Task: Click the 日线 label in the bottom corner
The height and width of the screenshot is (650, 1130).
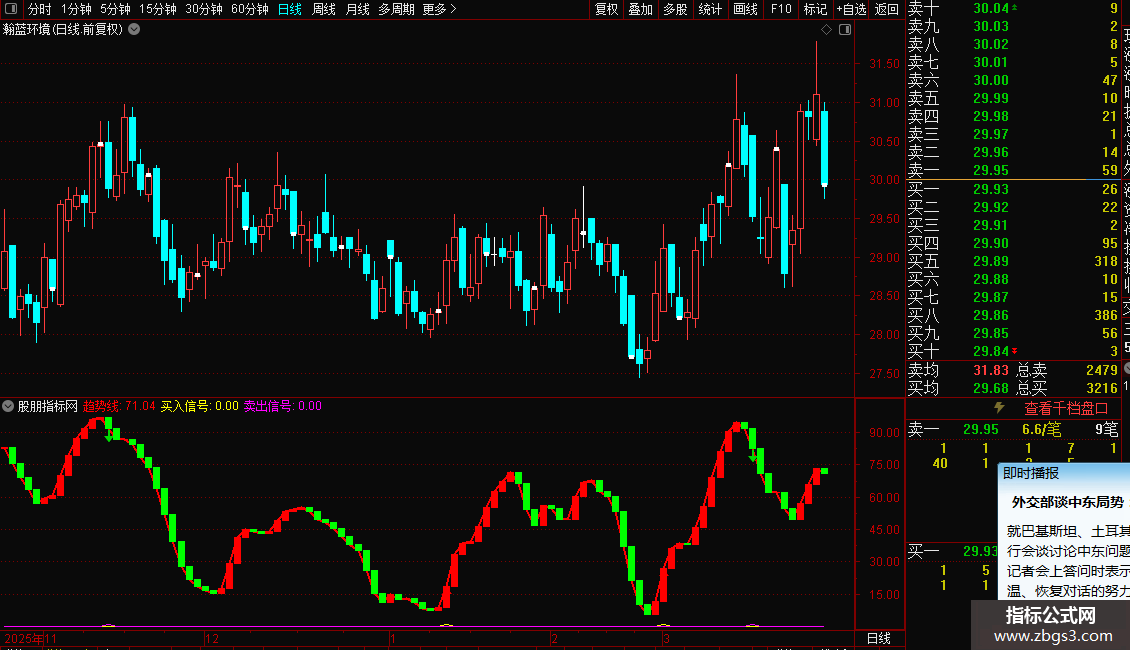Action: coord(879,638)
